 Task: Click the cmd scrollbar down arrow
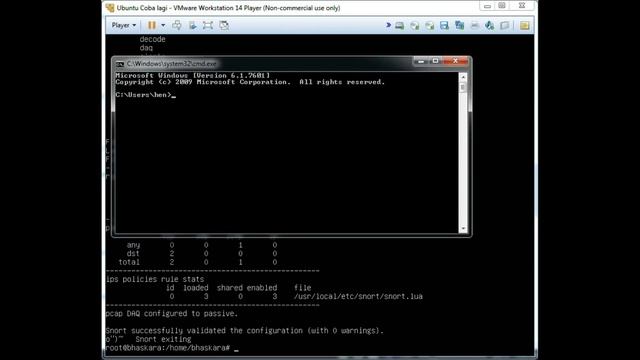tap(463, 229)
